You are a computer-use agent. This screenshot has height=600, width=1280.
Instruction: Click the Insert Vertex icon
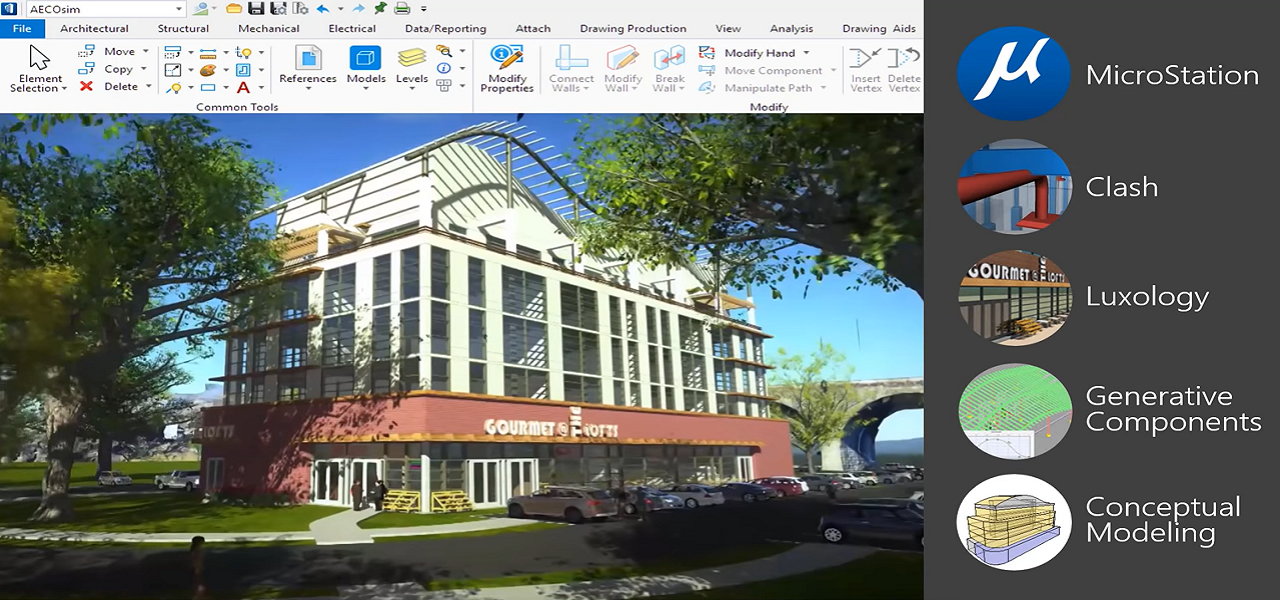click(x=865, y=57)
